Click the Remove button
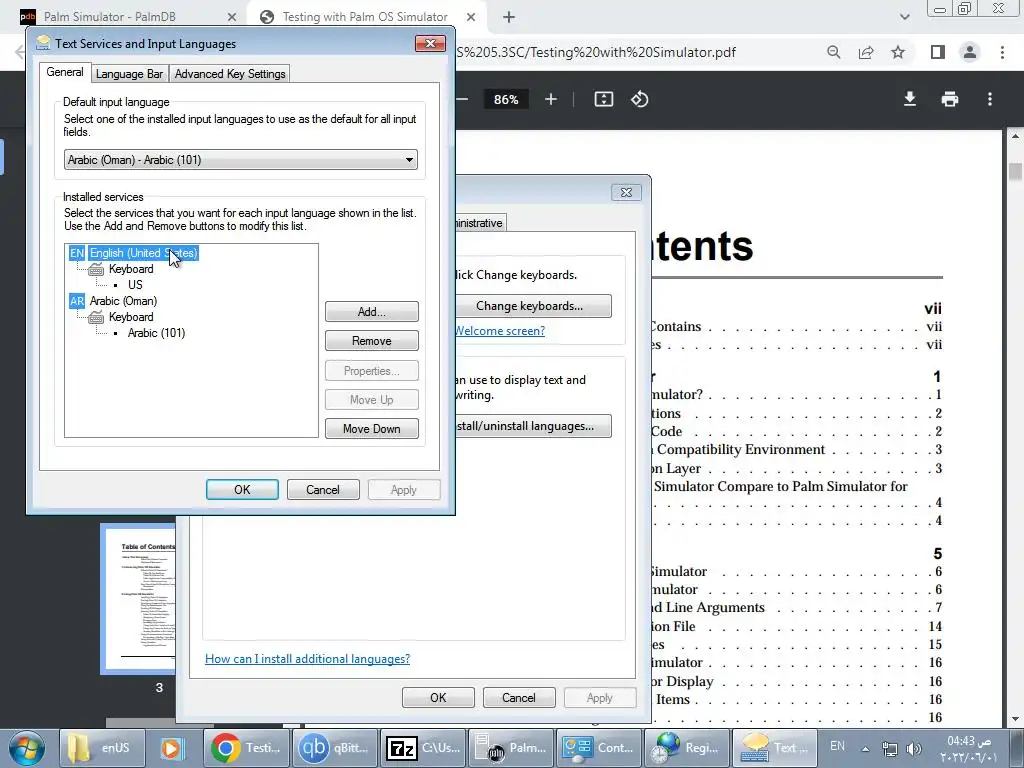Viewport: 1024px width, 768px height. point(372,341)
